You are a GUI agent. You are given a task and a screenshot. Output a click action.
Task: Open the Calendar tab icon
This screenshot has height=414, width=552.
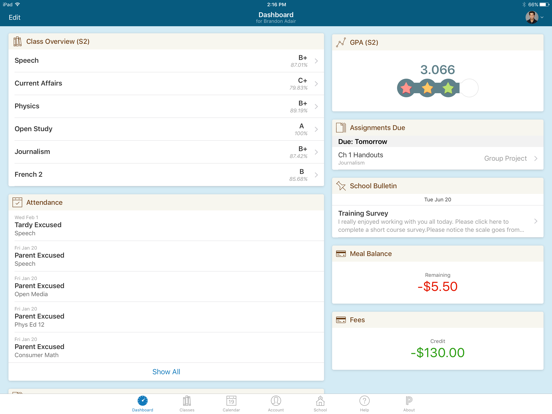coord(231,401)
